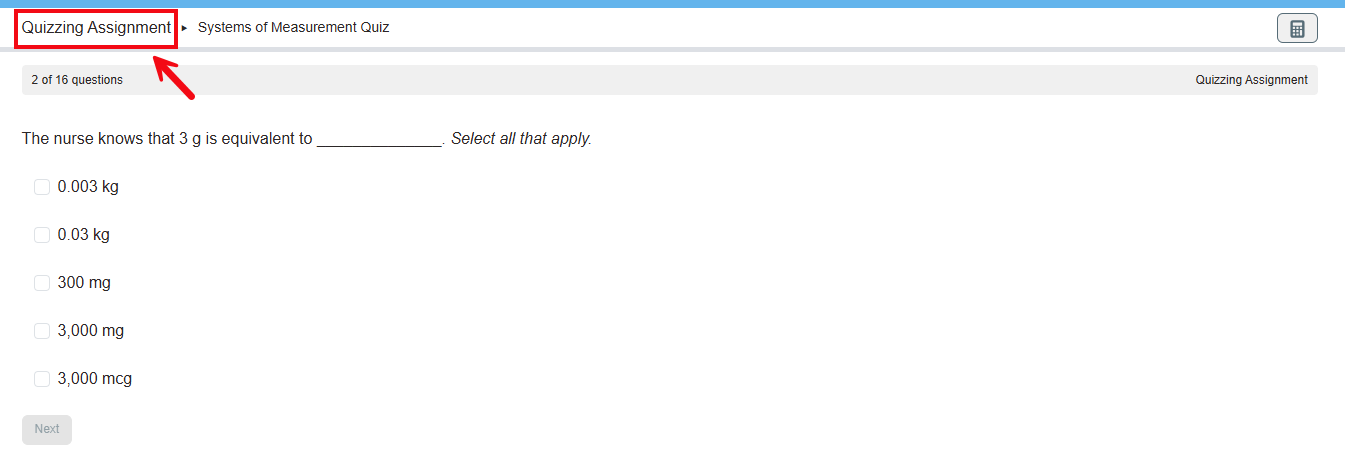Click the '3,000 mcg' answer label text

95,379
